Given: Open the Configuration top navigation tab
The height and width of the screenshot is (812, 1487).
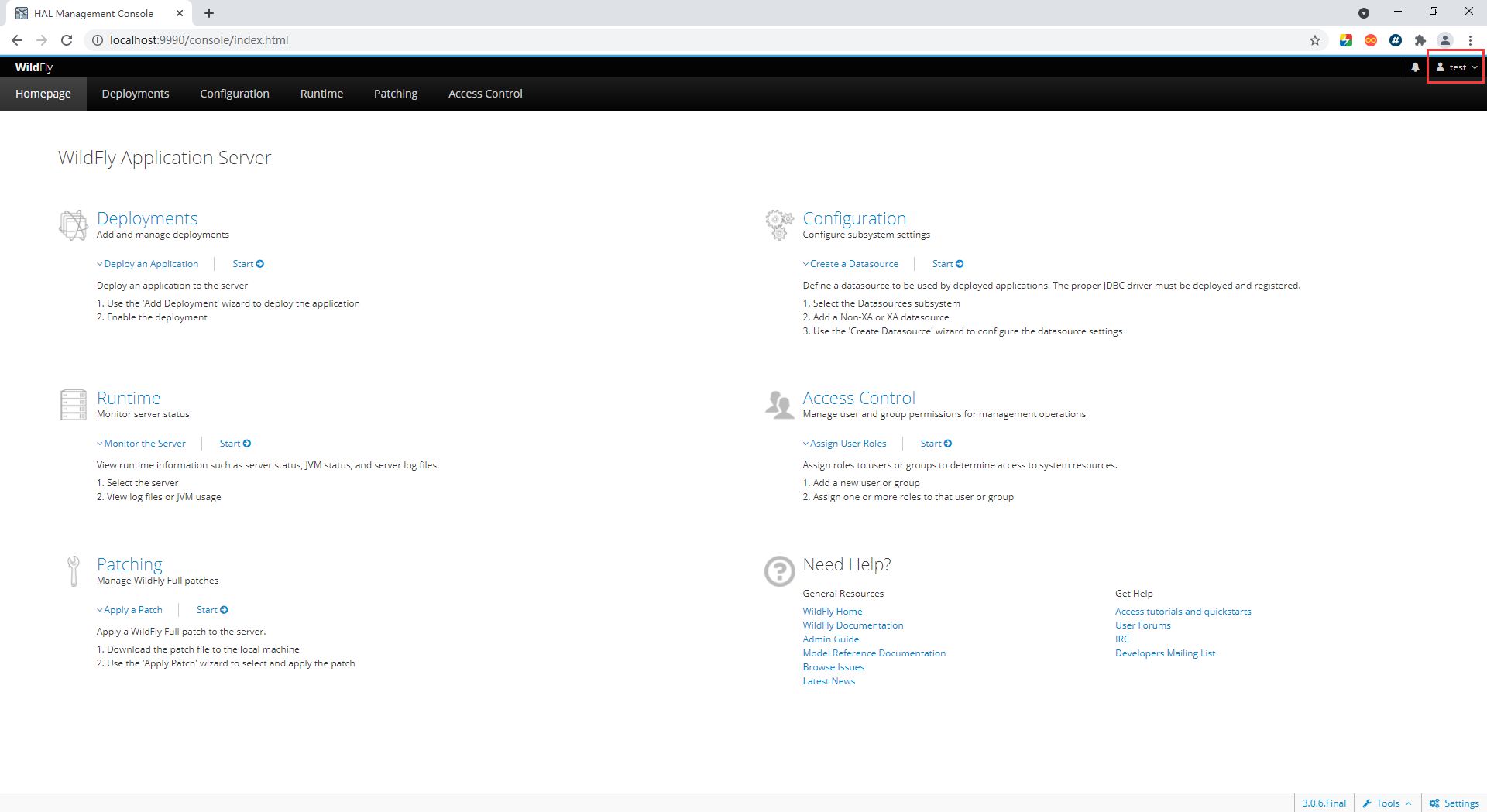Looking at the screenshot, I should pos(235,94).
